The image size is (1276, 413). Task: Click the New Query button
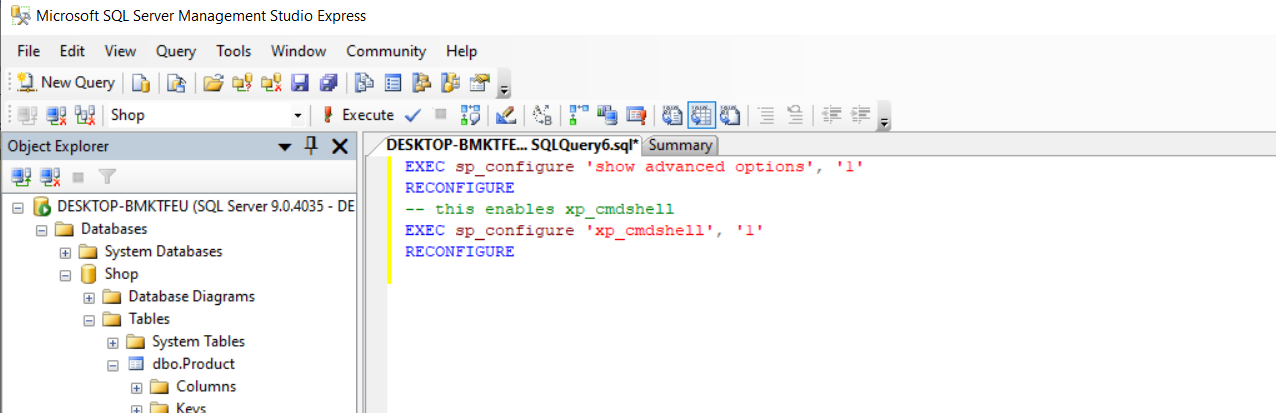[x=65, y=83]
